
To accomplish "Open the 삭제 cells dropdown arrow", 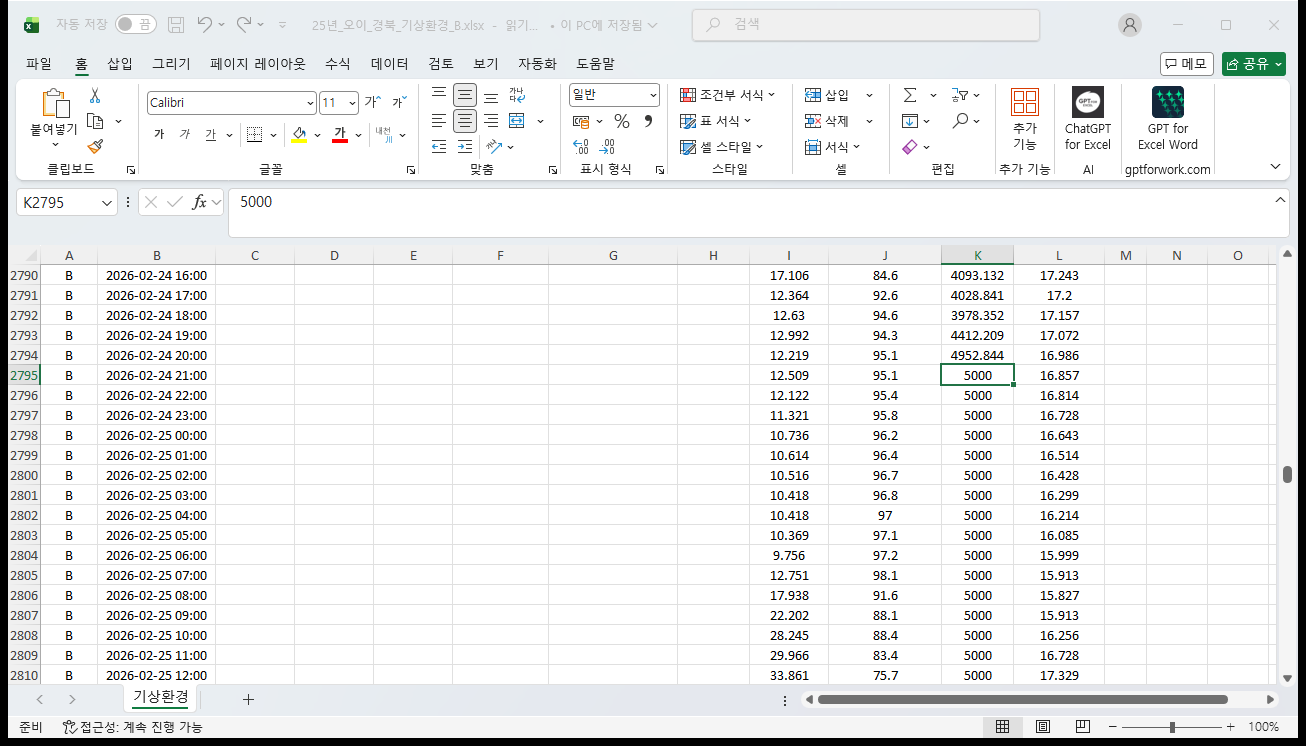I will (x=868, y=121).
